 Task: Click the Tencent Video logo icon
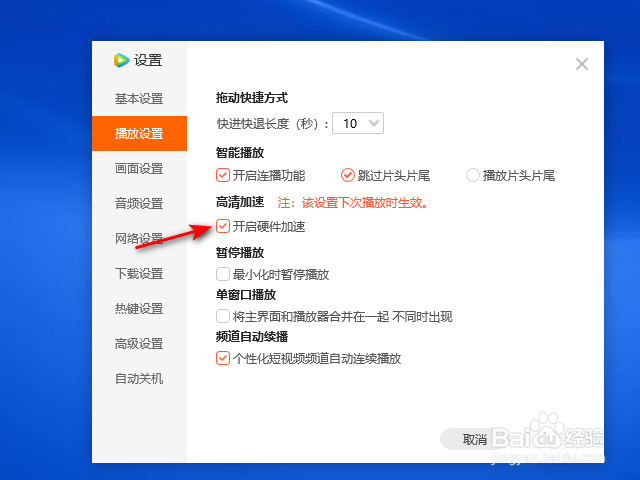pyautogui.click(x=121, y=60)
